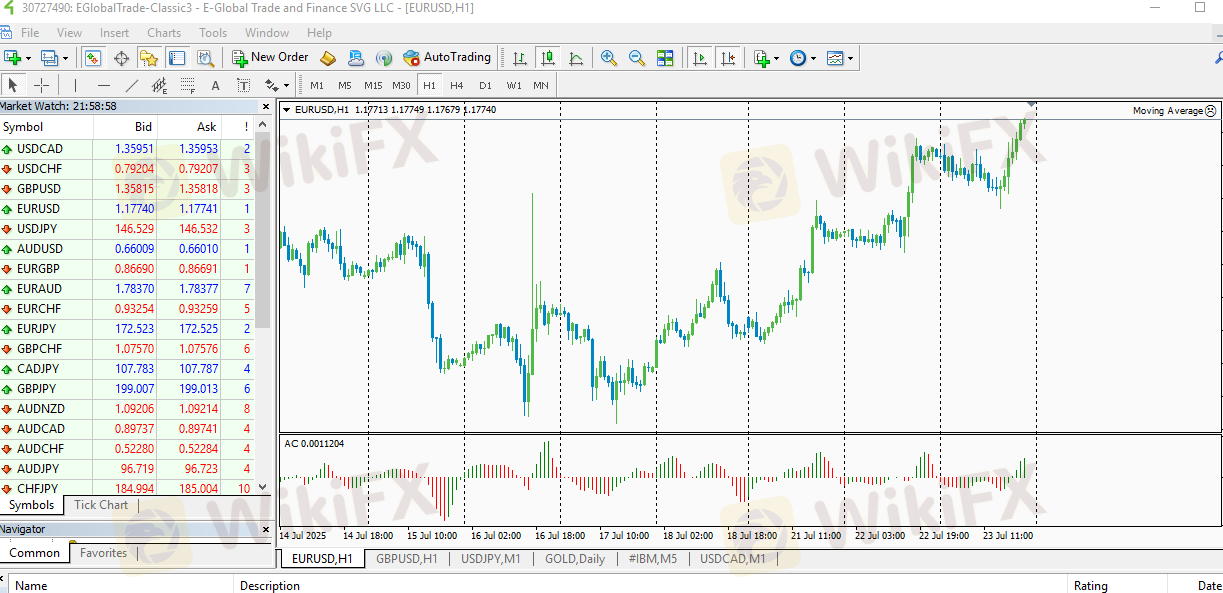This screenshot has width=1223, height=593.
Task: Select the Text Label tool
Action: (x=243, y=85)
